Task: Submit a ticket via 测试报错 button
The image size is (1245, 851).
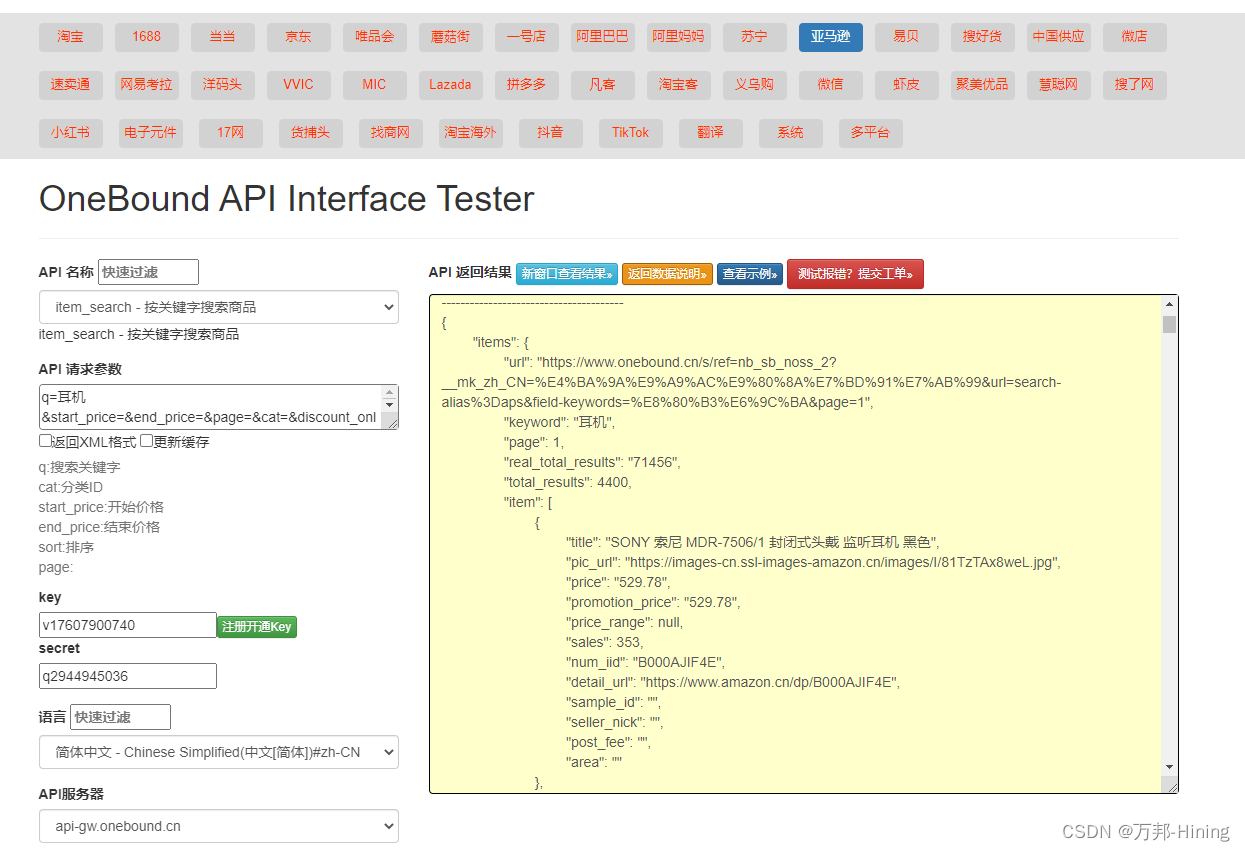Action: point(855,274)
